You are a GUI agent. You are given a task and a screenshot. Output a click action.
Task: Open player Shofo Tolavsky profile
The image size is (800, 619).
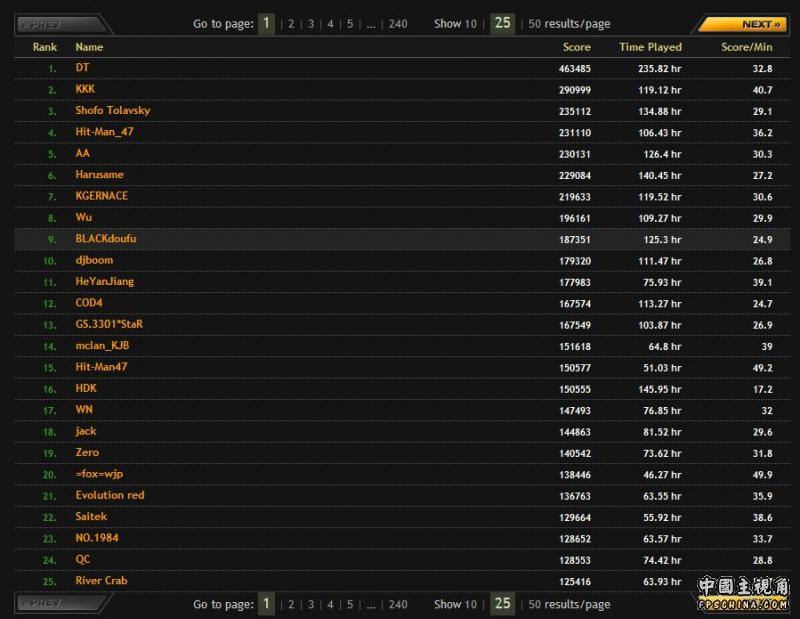point(113,110)
